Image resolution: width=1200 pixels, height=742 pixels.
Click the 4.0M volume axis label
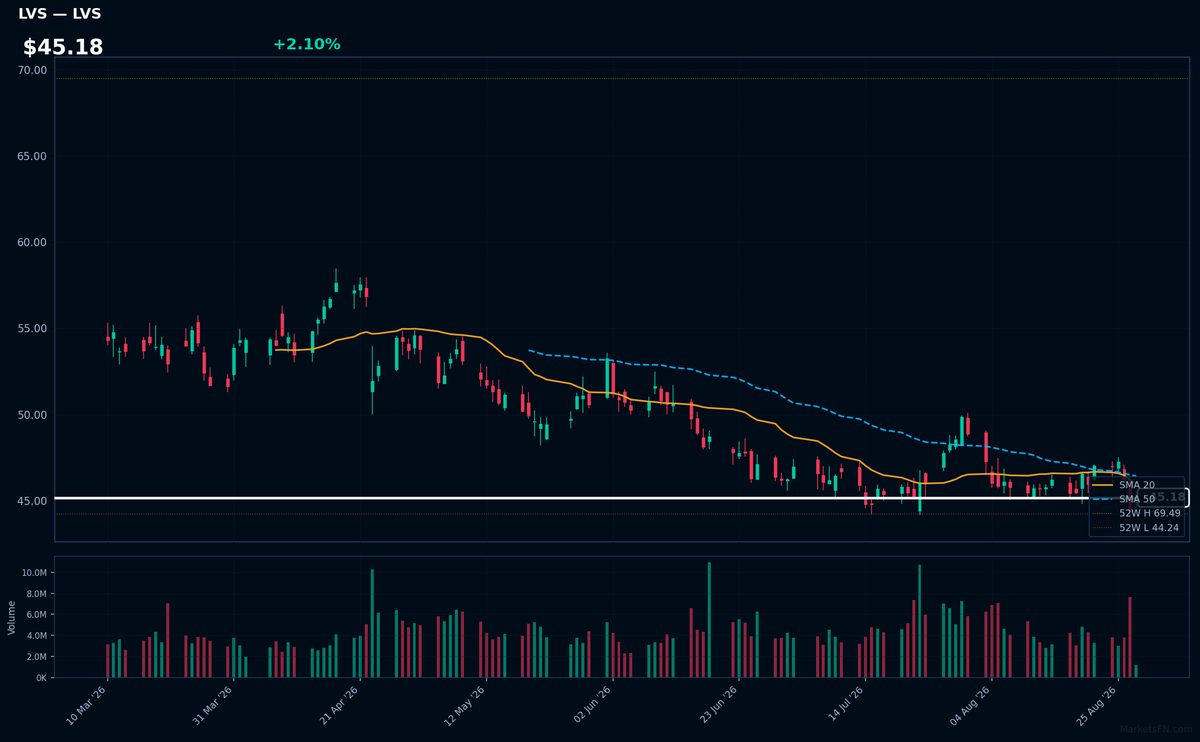pyautogui.click(x=35, y=636)
